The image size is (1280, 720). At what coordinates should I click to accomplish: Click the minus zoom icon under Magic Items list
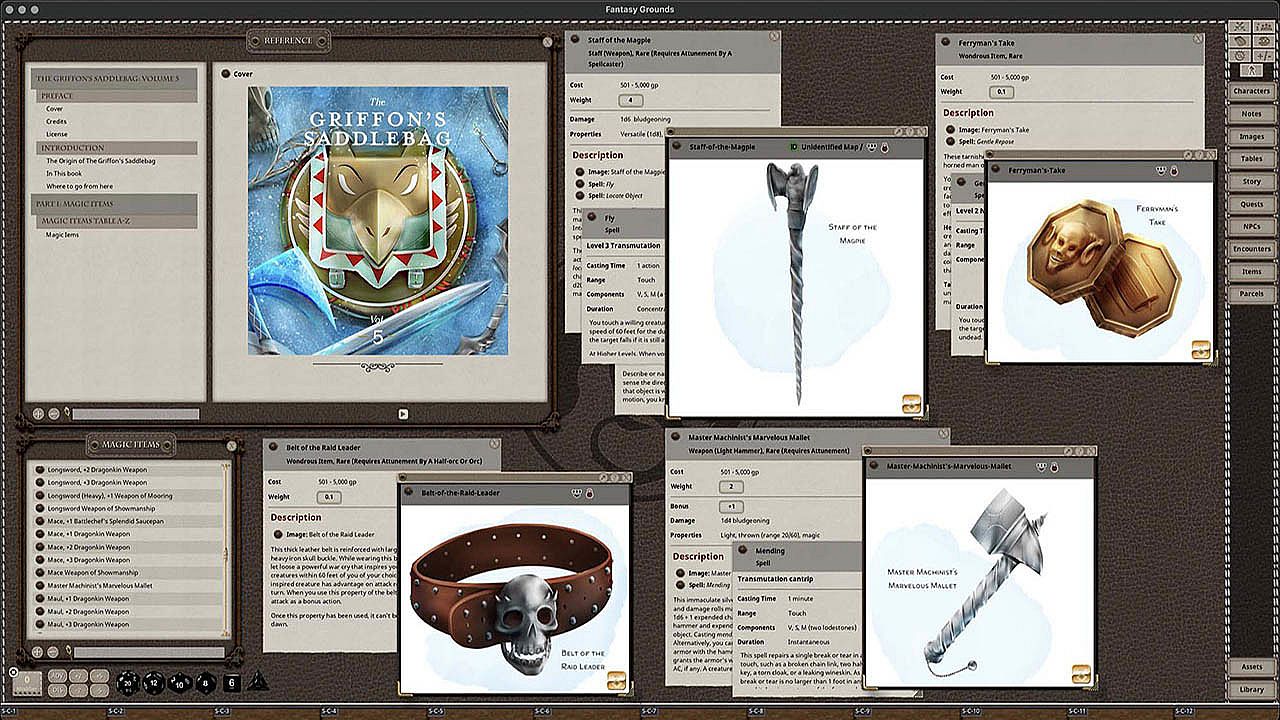[x=52, y=652]
